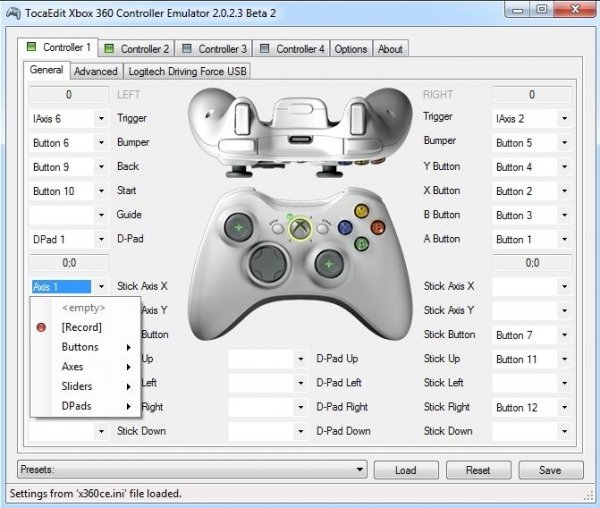Select the Controller 4 tab
This screenshot has height=508, width=600.
pos(292,49)
